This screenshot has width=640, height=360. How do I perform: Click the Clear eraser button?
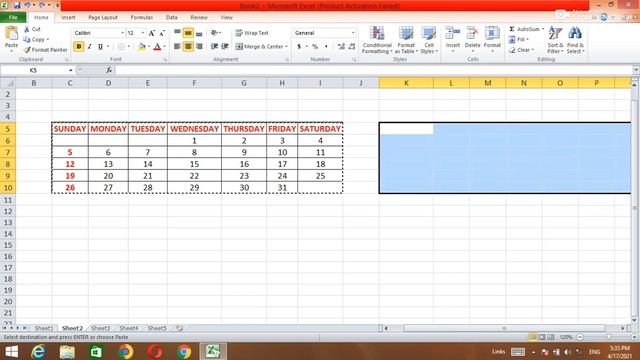(521, 50)
